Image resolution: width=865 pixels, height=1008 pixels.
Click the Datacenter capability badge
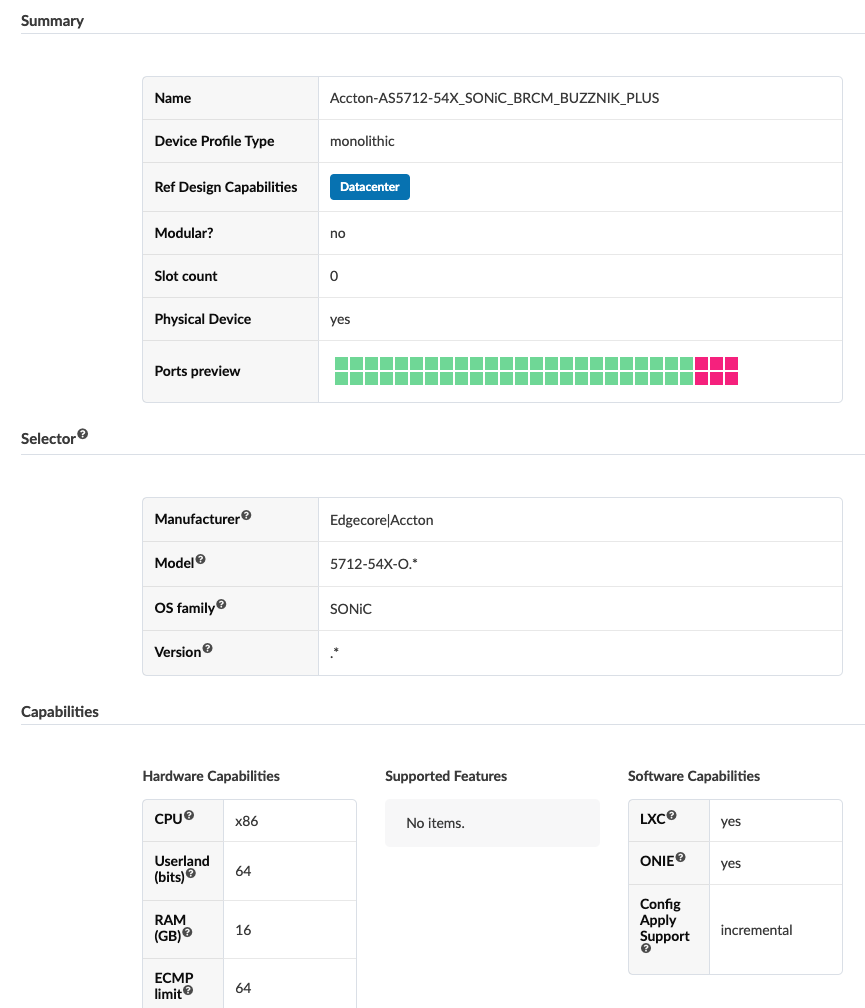(370, 187)
